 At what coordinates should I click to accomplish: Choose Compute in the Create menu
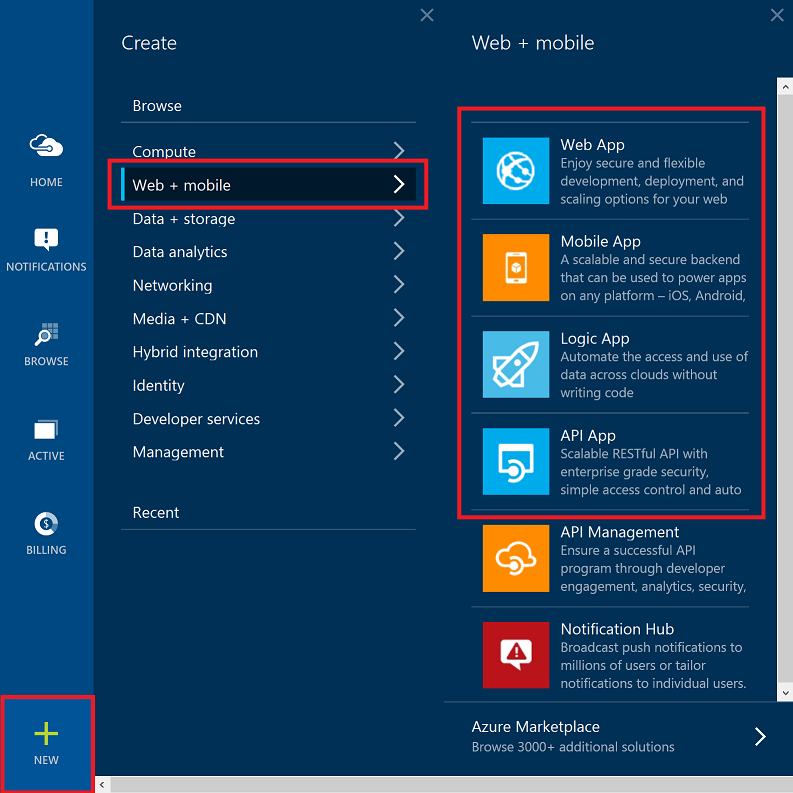[268, 151]
